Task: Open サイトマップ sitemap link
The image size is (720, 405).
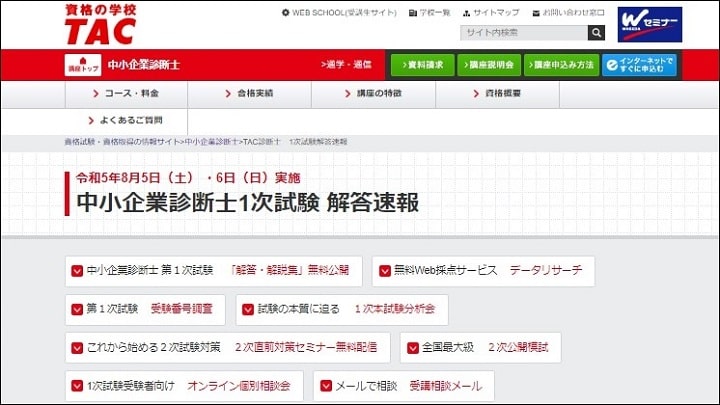Action: click(491, 13)
